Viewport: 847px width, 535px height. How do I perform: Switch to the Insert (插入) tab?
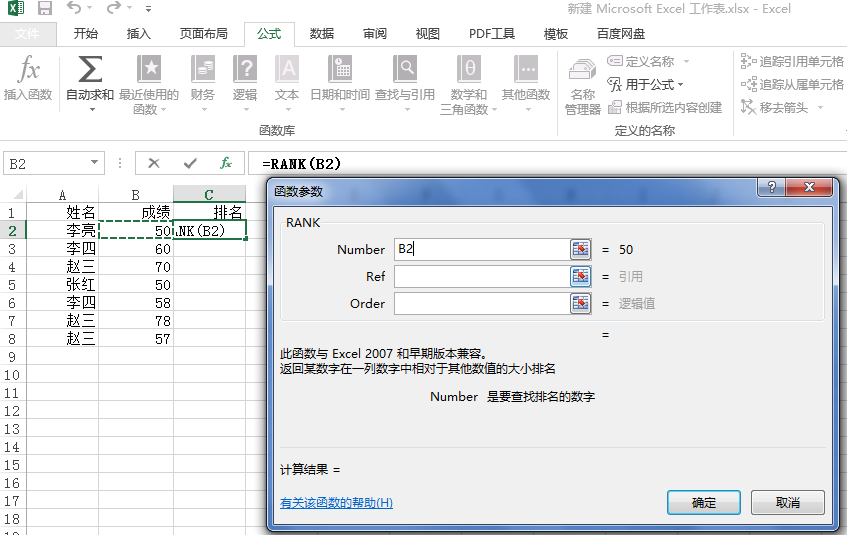tap(138, 34)
